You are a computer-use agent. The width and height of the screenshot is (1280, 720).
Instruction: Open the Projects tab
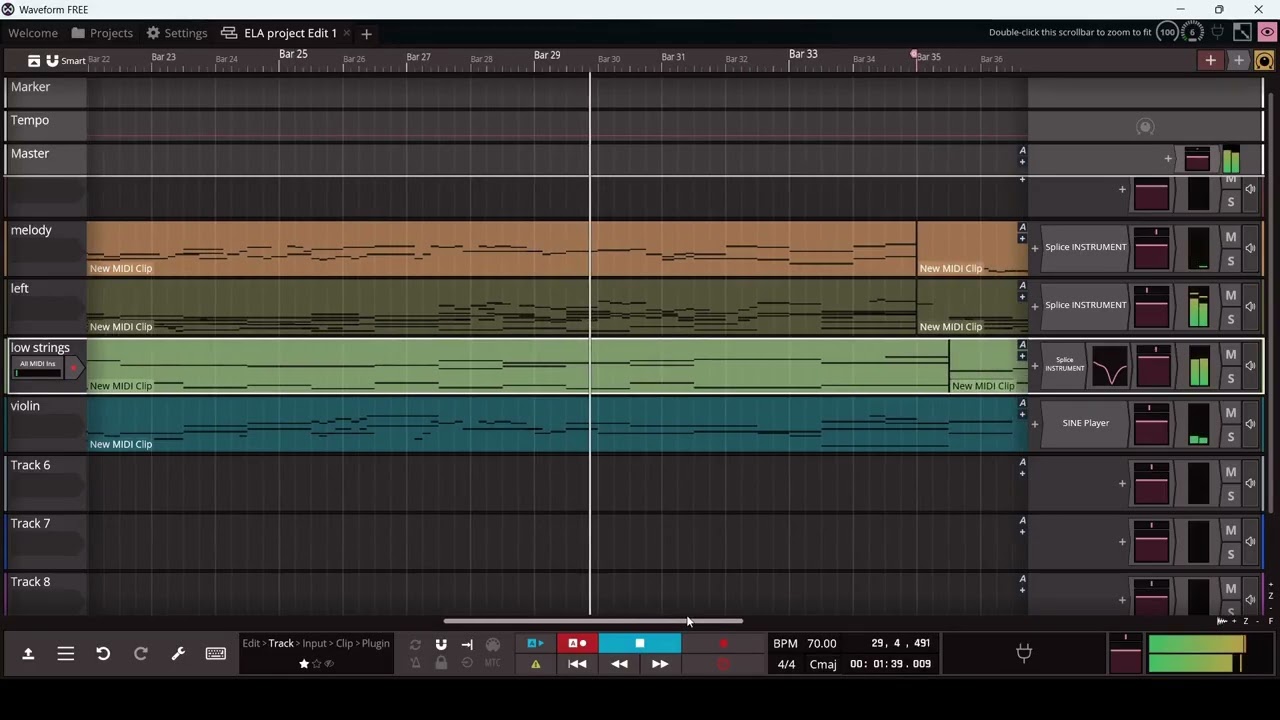[102, 33]
